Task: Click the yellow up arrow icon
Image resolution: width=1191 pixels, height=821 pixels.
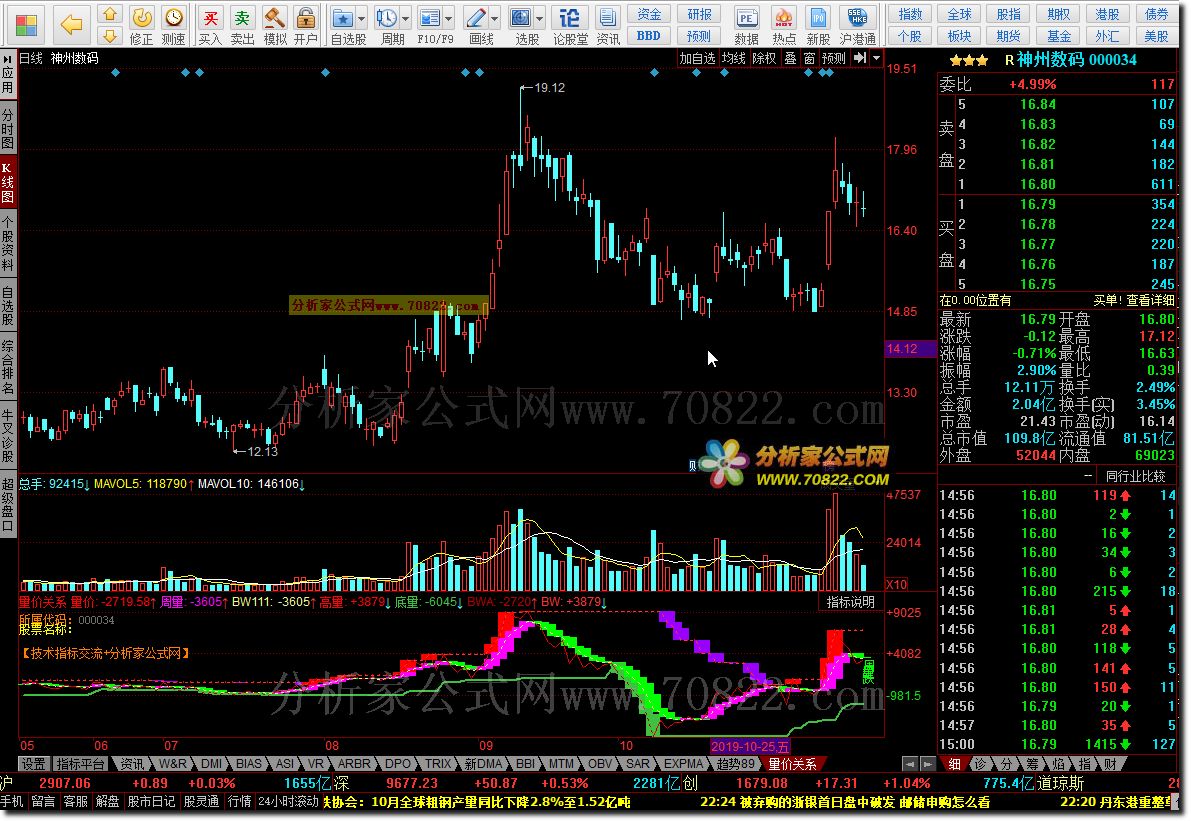Action: coord(110,14)
